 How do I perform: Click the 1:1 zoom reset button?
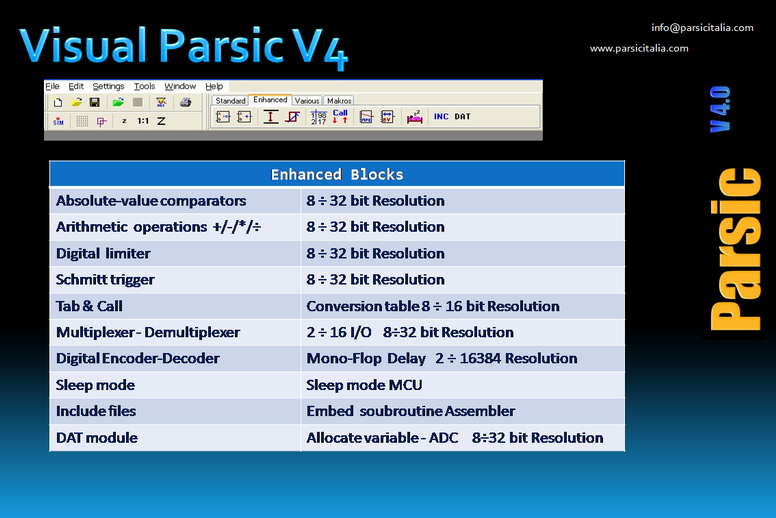[x=143, y=121]
